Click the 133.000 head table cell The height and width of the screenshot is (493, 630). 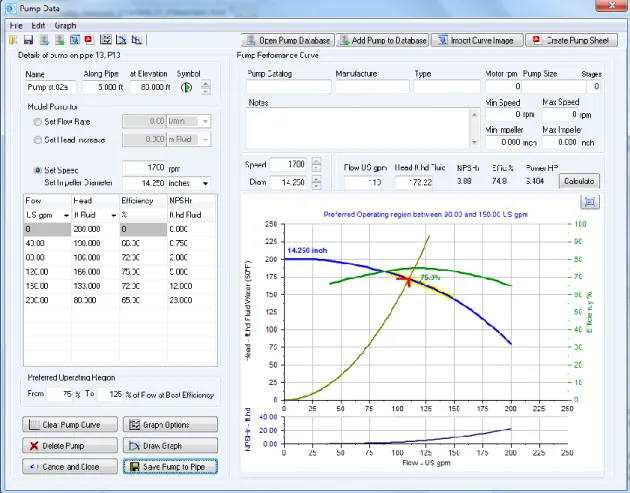coord(95,286)
